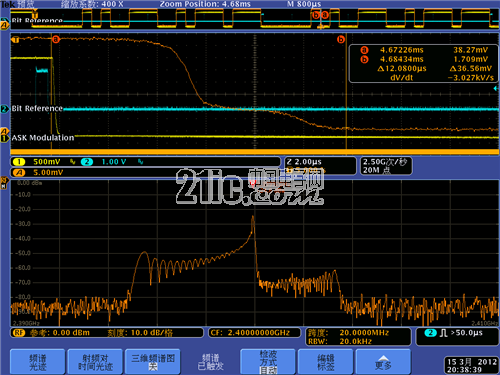Screen dimensions: 500x375
Task: Click the orange RF badge in reference readout
Action: [x=19, y=333]
